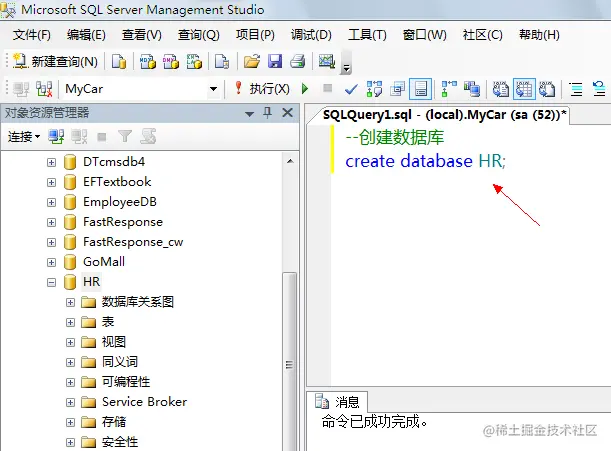Open the 窗口(W) menu
This screenshot has height=451, width=611.
click(424, 35)
